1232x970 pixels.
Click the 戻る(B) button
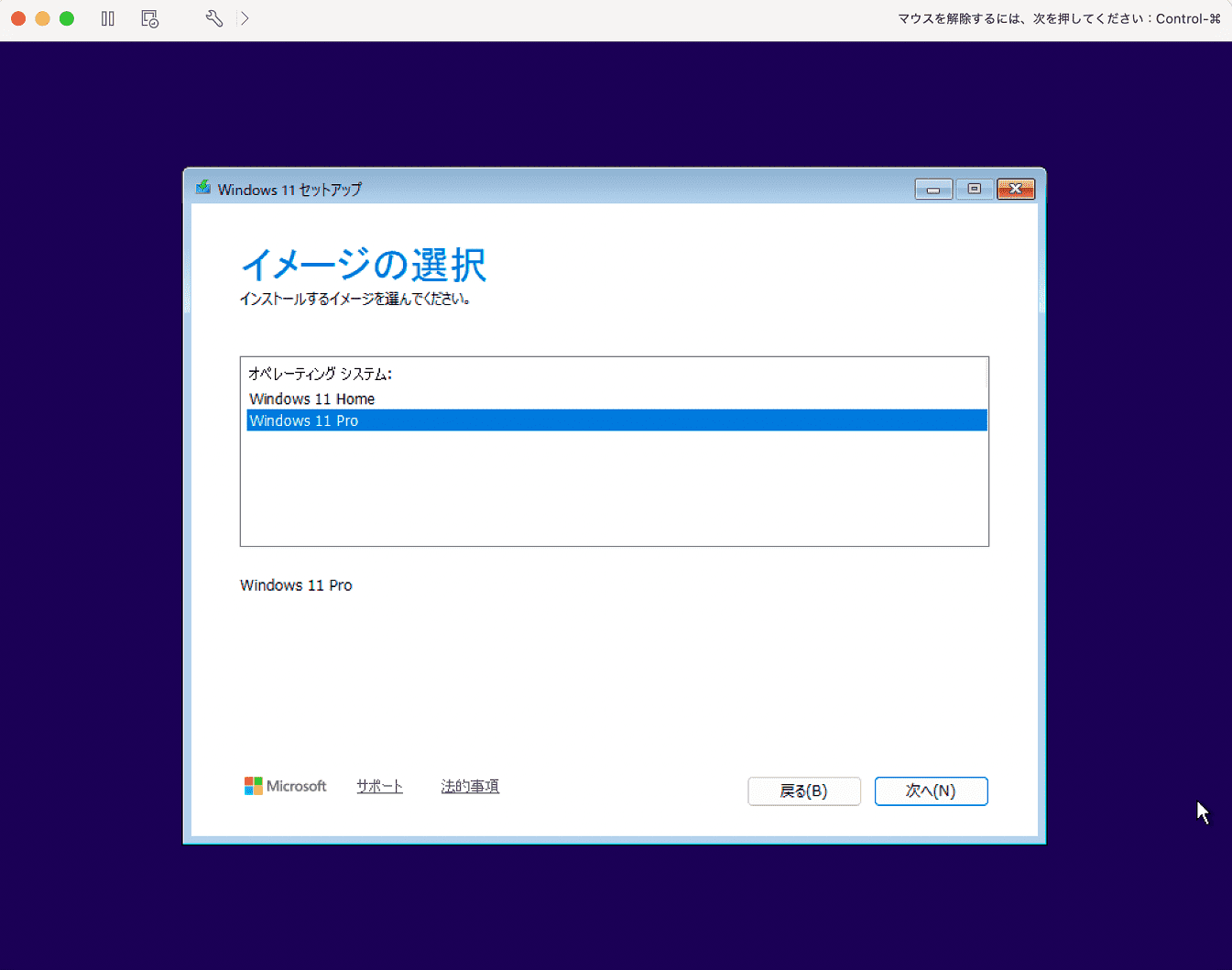(x=803, y=790)
